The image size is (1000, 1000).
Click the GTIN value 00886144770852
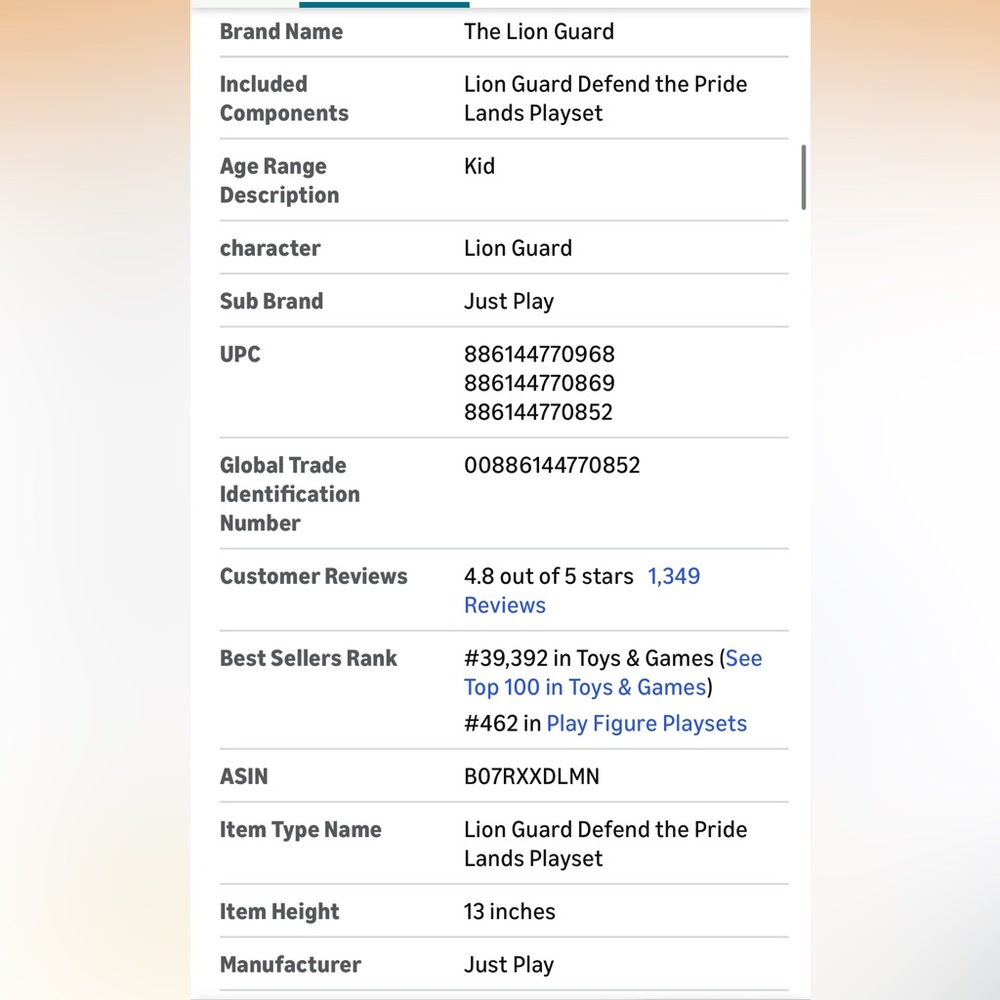[552, 466]
